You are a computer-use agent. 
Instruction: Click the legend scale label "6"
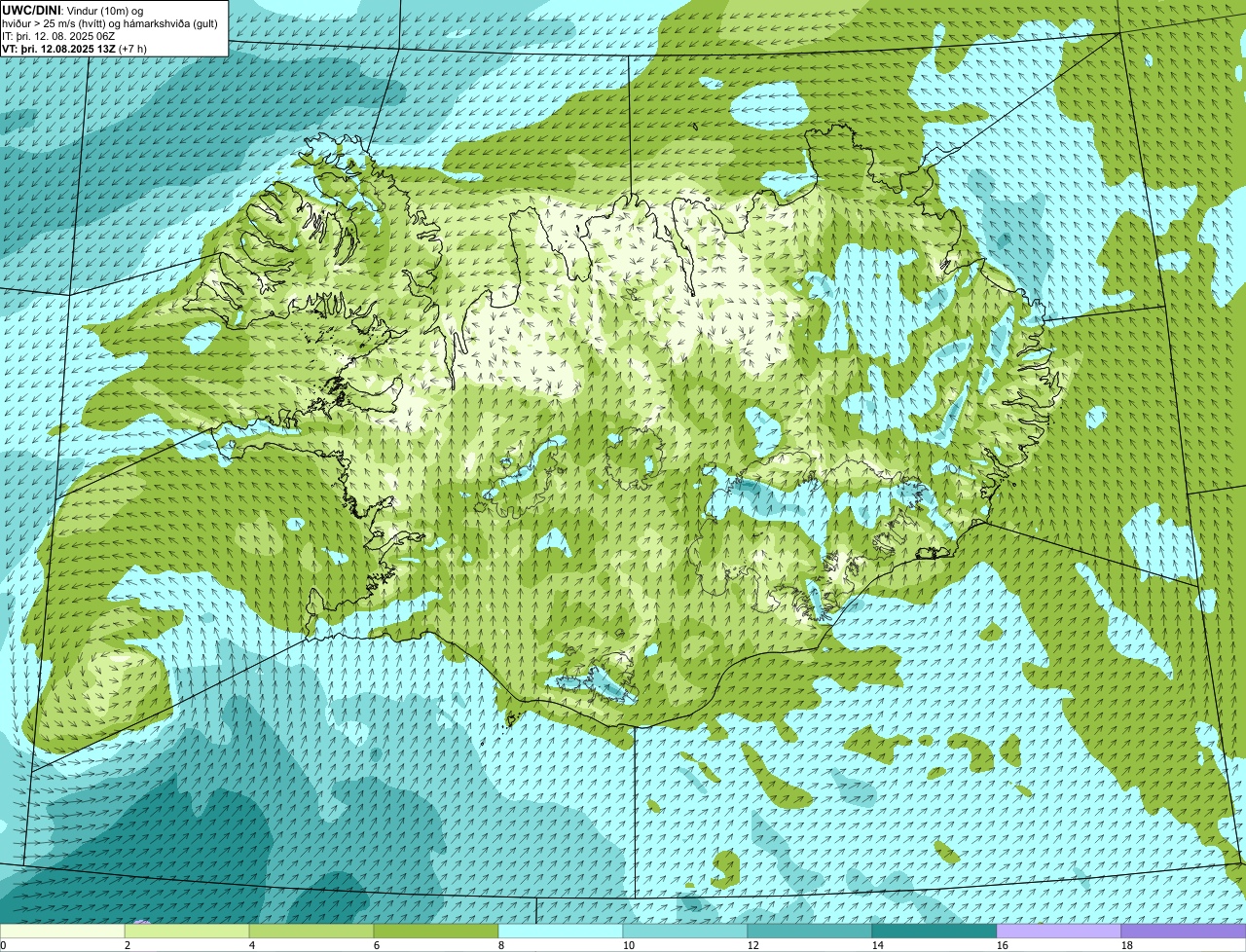[377, 945]
